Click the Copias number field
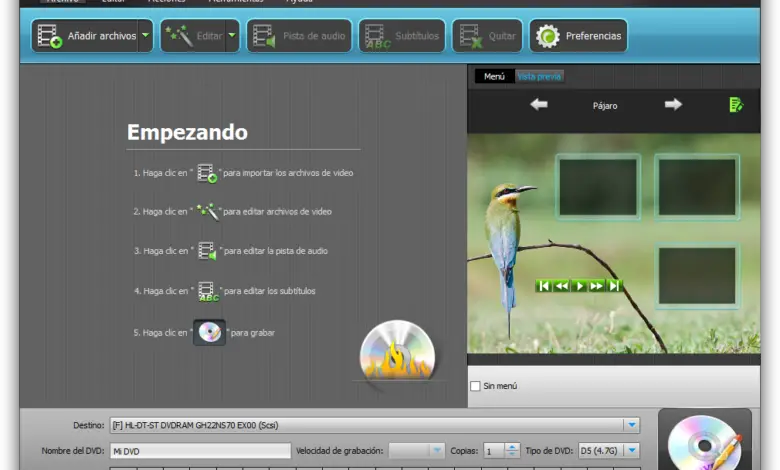The width and height of the screenshot is (780, 470). coord(493,451)
